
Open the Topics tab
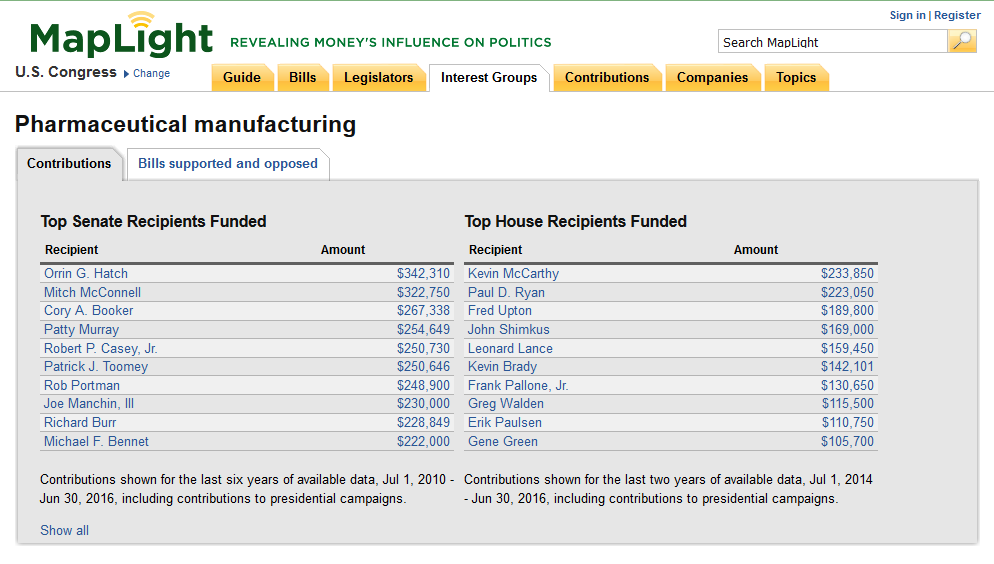click(796, 77)
